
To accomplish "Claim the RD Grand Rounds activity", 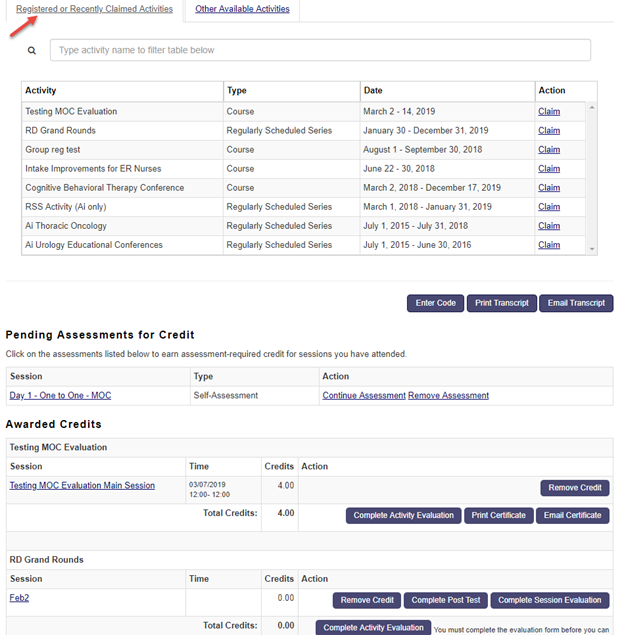I will [549, 131].
